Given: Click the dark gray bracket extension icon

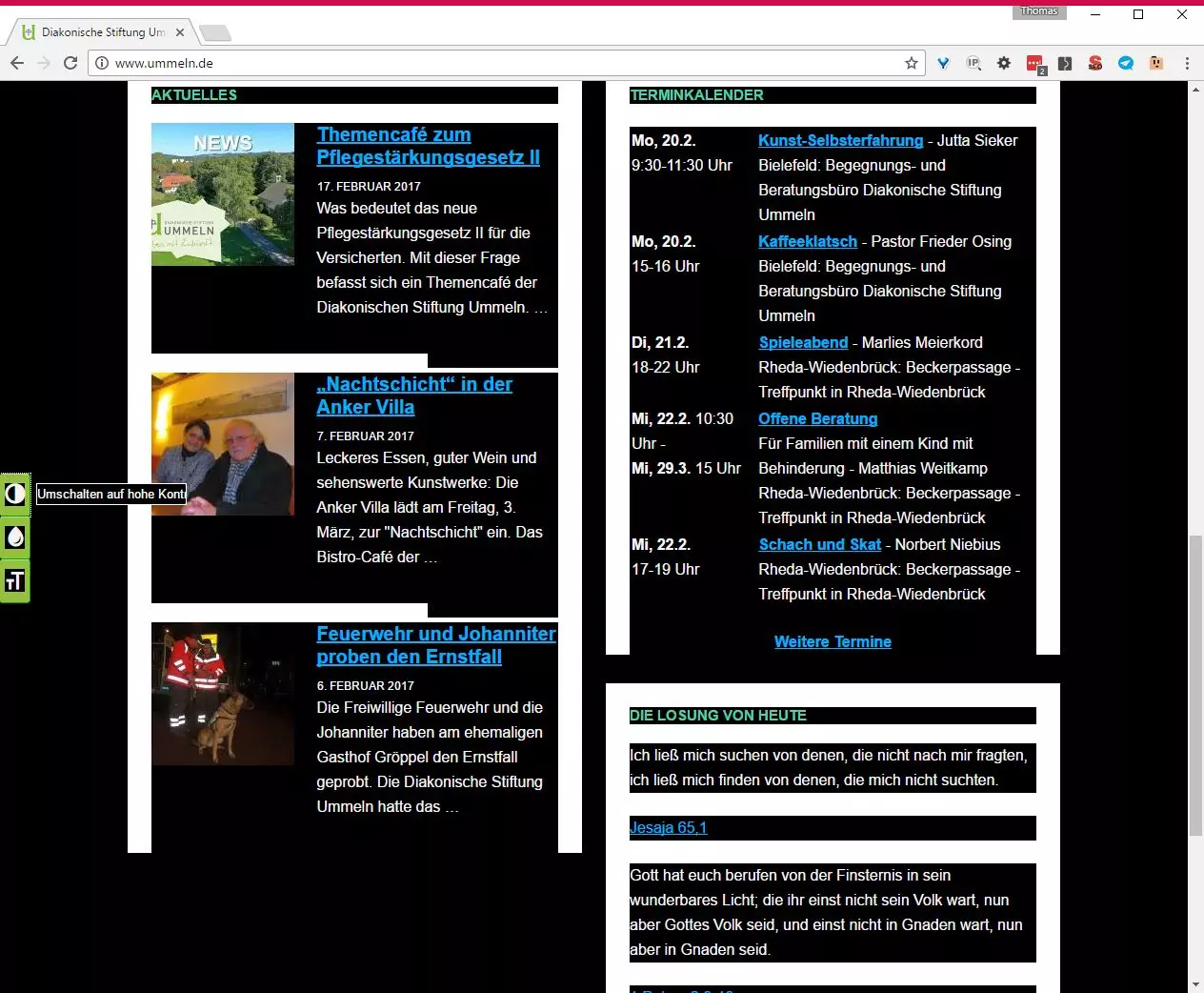Looking at the screenshot, I should [x=1065, y=63].
